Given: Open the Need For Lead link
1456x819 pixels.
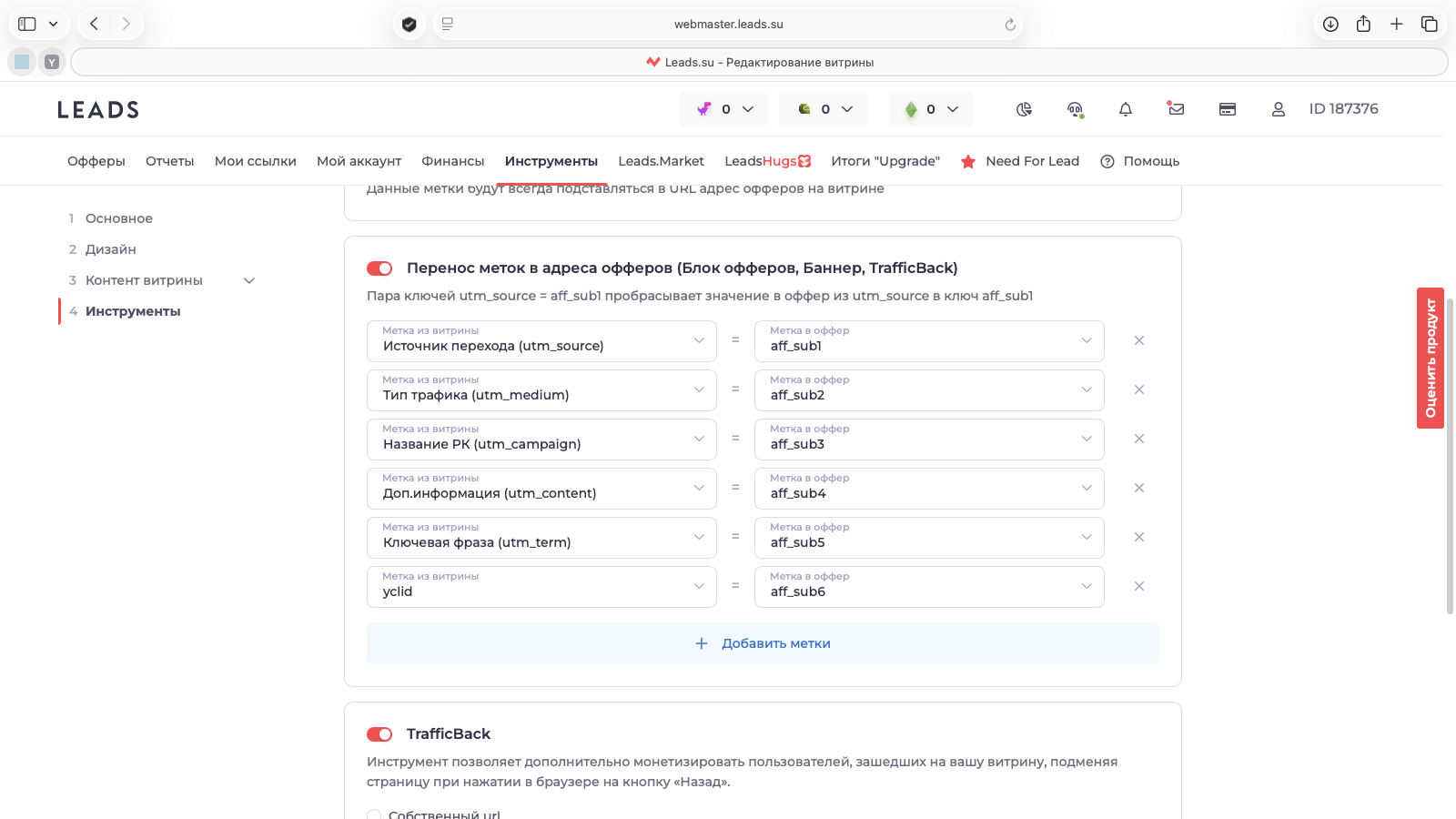Looking at the screenshot, I should tap(1020, 161).
